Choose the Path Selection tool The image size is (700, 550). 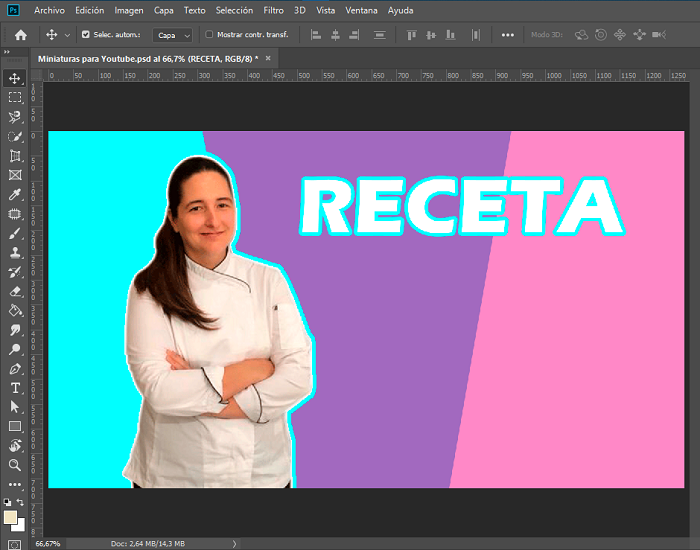tap(15, 407)
